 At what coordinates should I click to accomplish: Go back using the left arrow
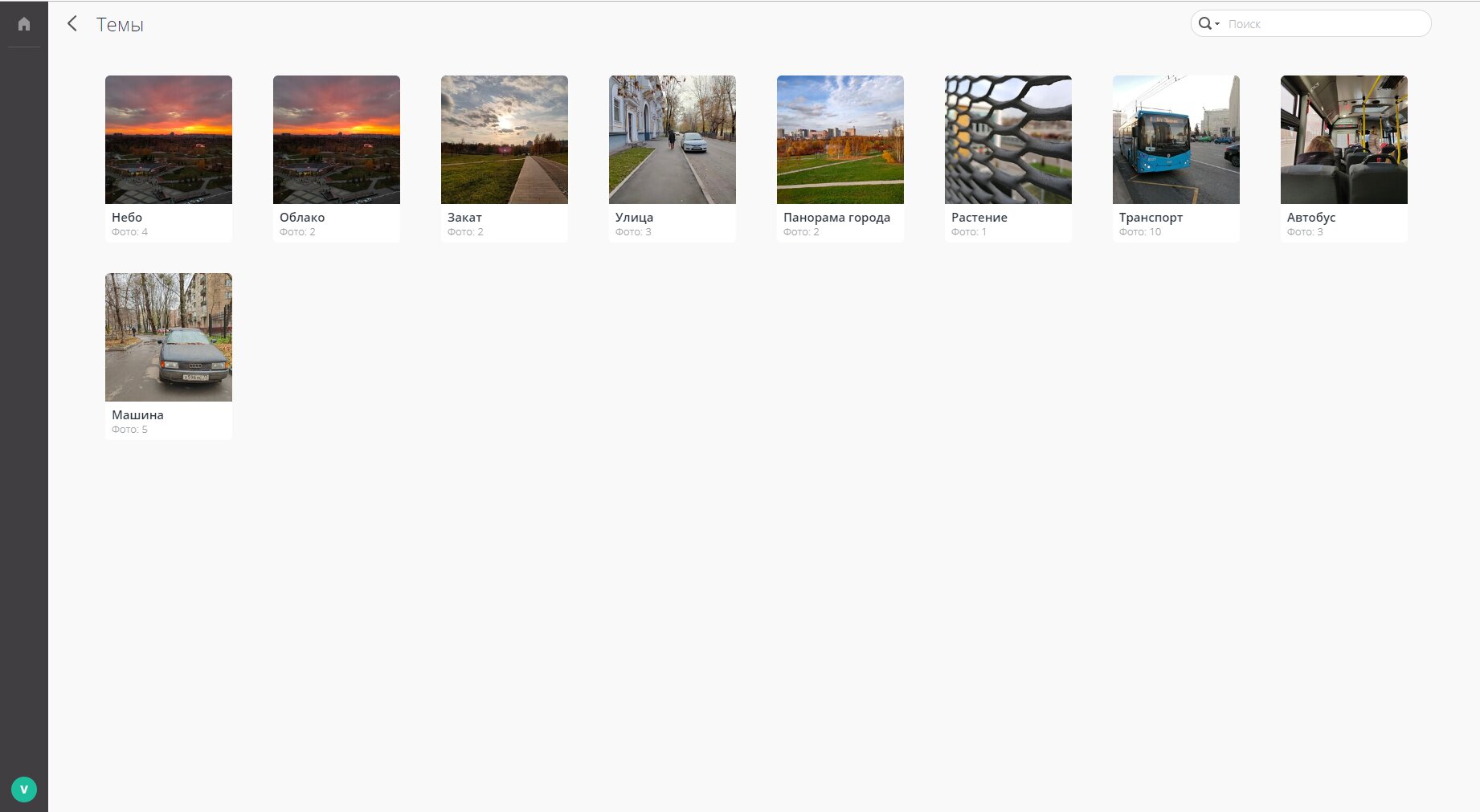tap(72, 24)
